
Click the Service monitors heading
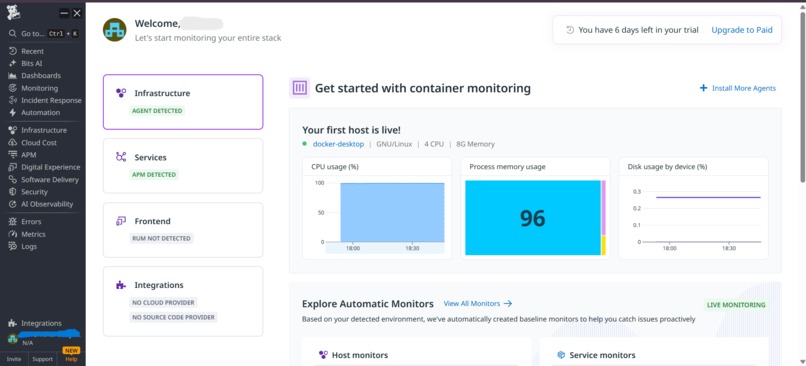pyautogui.click(x=602, y=355)
